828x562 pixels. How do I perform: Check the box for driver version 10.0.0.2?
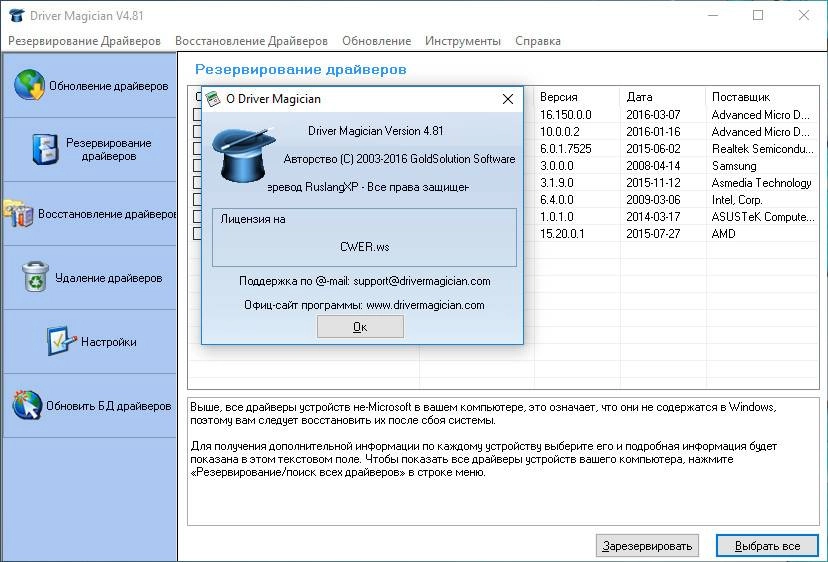pyautogui.click(x=197, y=131)
